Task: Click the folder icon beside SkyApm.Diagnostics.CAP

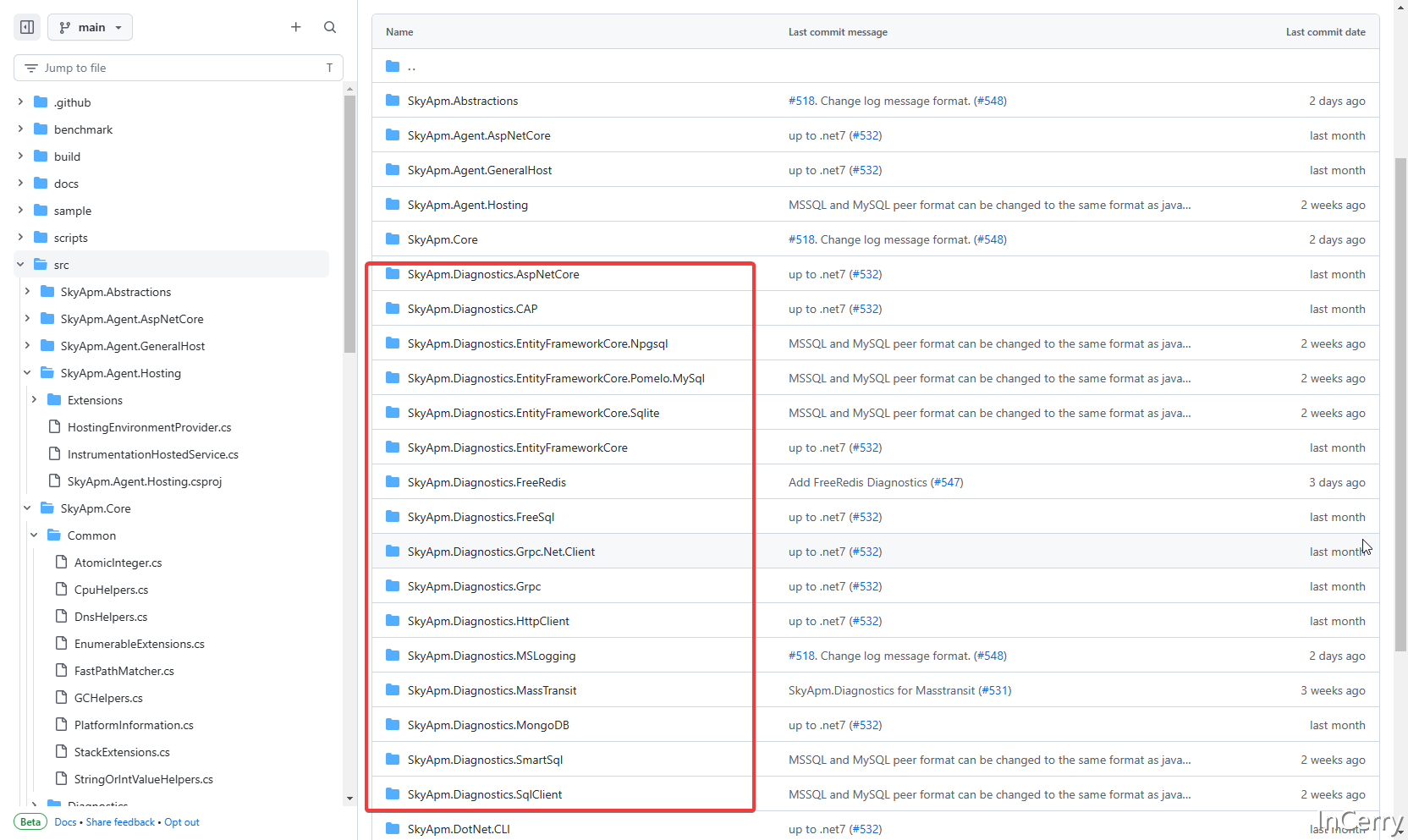Action: point(393,309)
